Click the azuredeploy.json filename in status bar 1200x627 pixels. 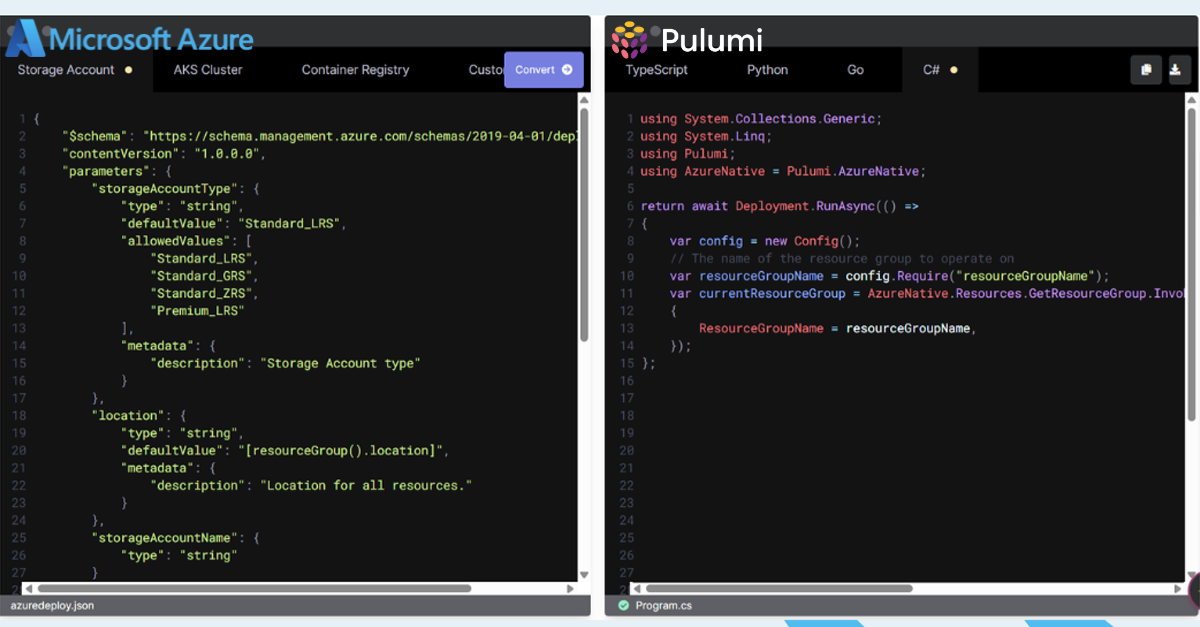point(54,605)
